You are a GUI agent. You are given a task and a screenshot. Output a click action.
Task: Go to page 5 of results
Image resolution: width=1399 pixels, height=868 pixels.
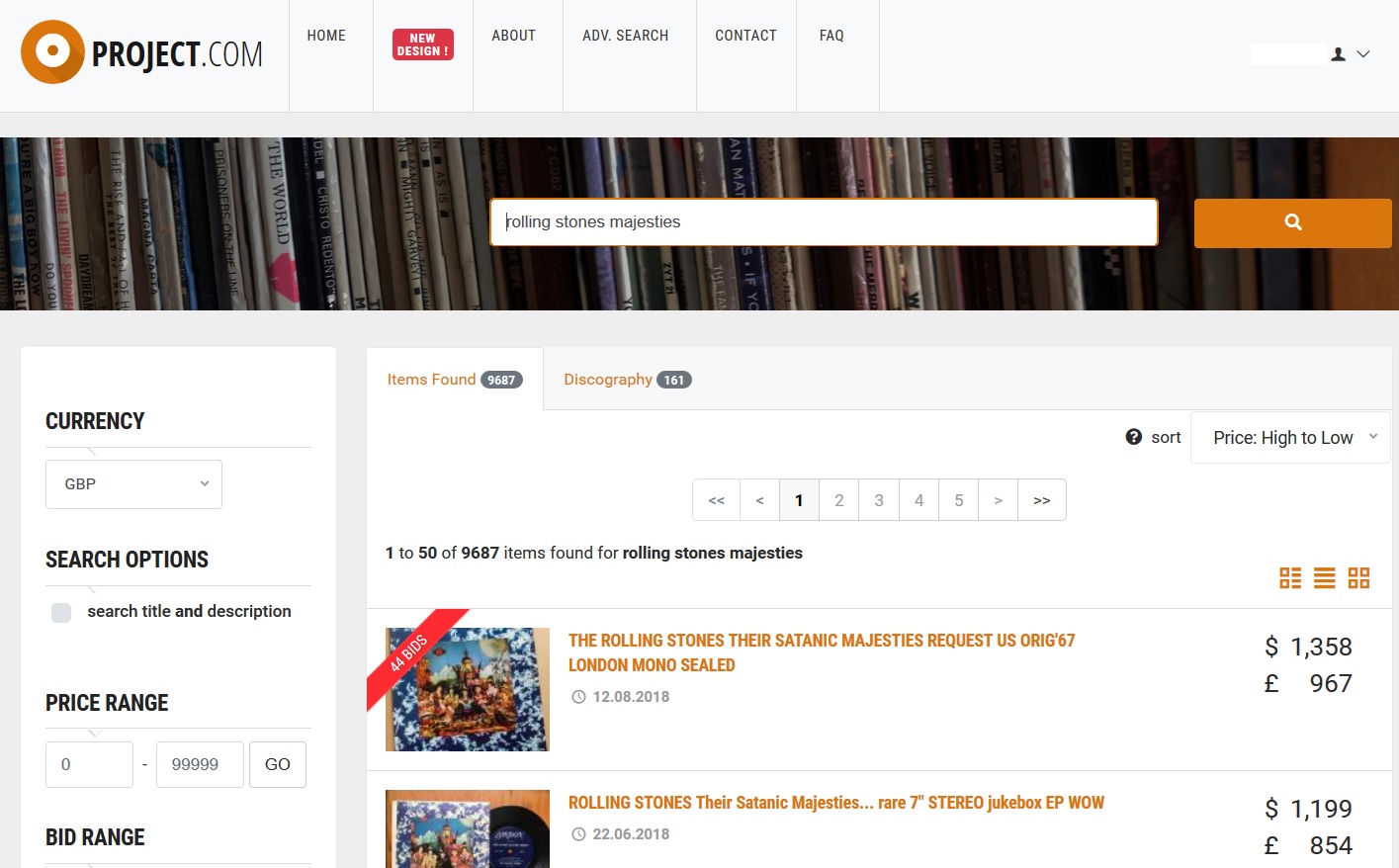(958, 500)
